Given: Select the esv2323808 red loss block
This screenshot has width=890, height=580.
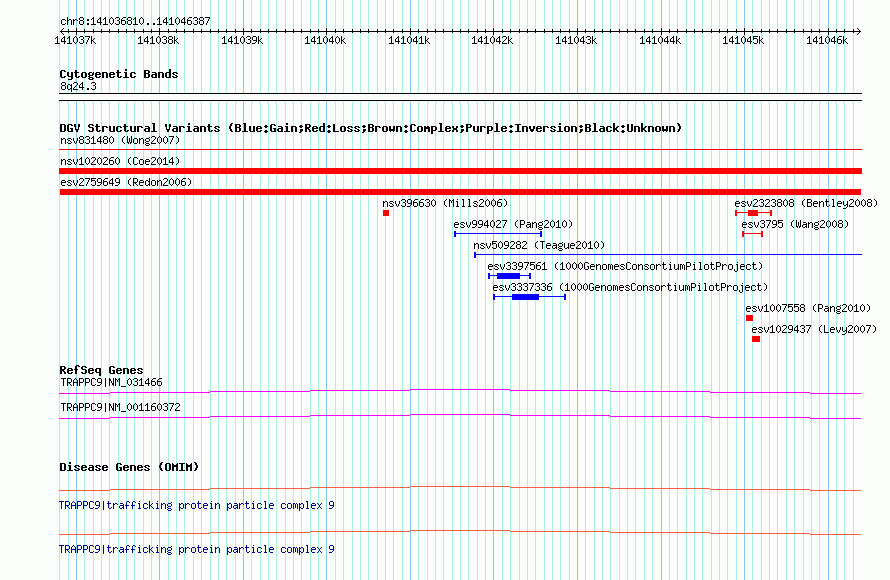Looking at the screenshot, I should (753, 213).
